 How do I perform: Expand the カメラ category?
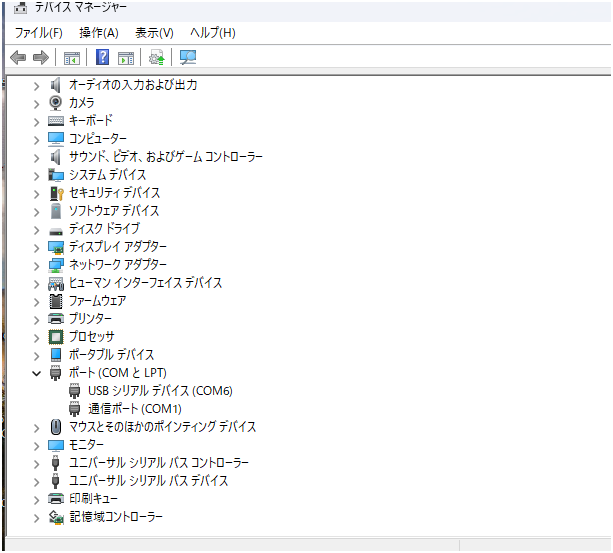pyautogui.click(x=36, y=104)
